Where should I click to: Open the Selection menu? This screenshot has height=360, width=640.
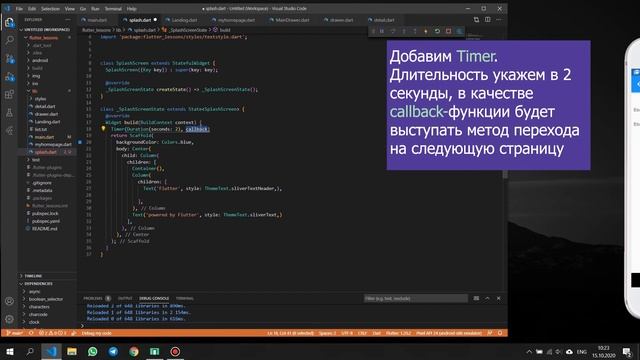click(51, 9)
